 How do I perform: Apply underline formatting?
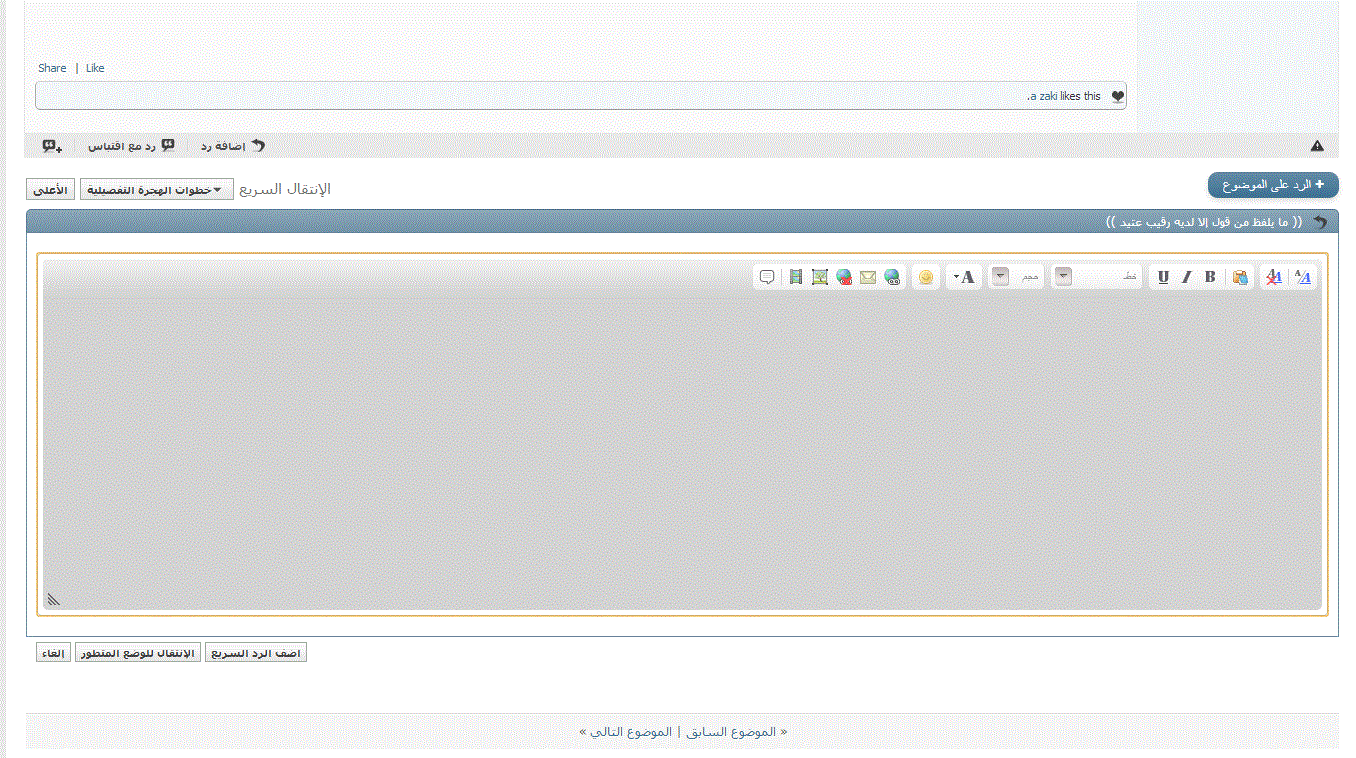[1163, 277]
